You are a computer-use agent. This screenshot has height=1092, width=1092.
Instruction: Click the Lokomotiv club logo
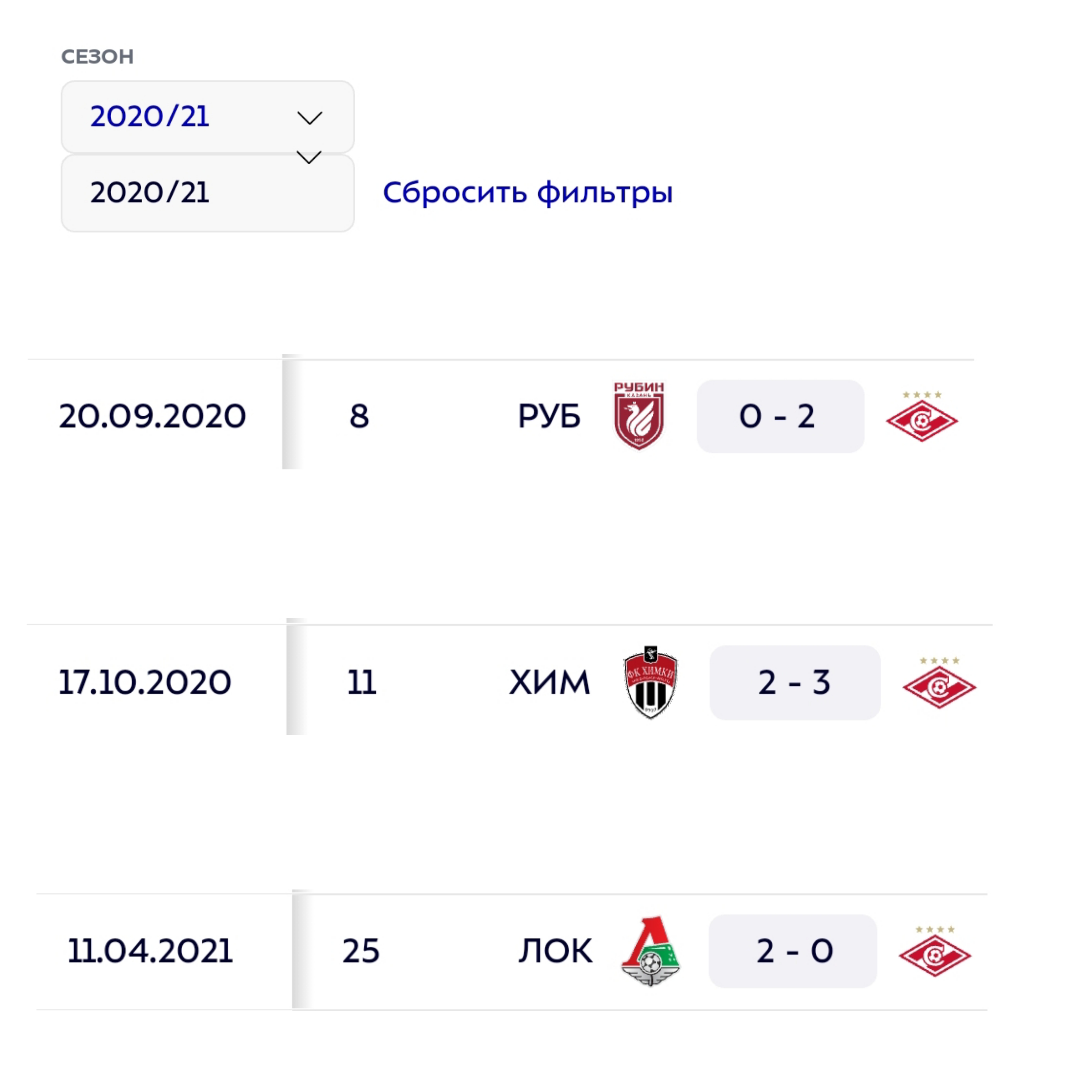coord(650,951)
